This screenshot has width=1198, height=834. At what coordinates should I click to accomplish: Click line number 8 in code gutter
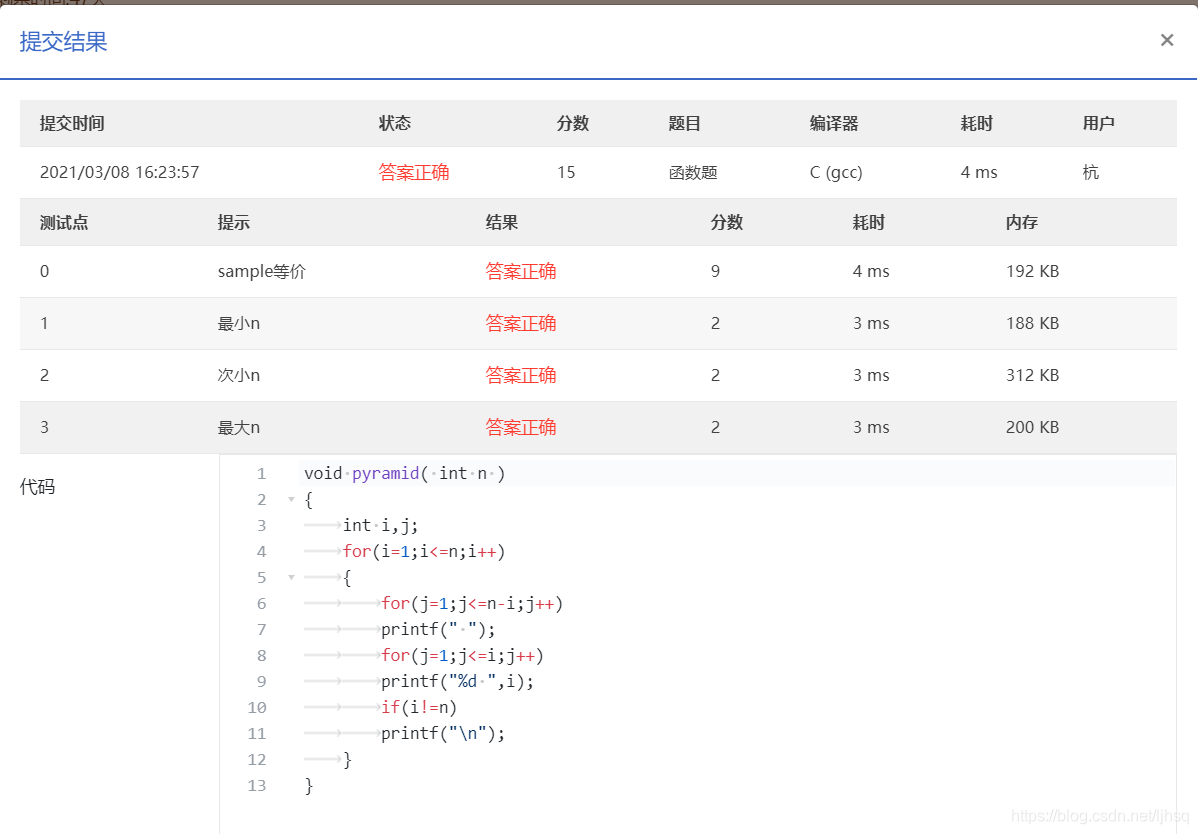261,655
